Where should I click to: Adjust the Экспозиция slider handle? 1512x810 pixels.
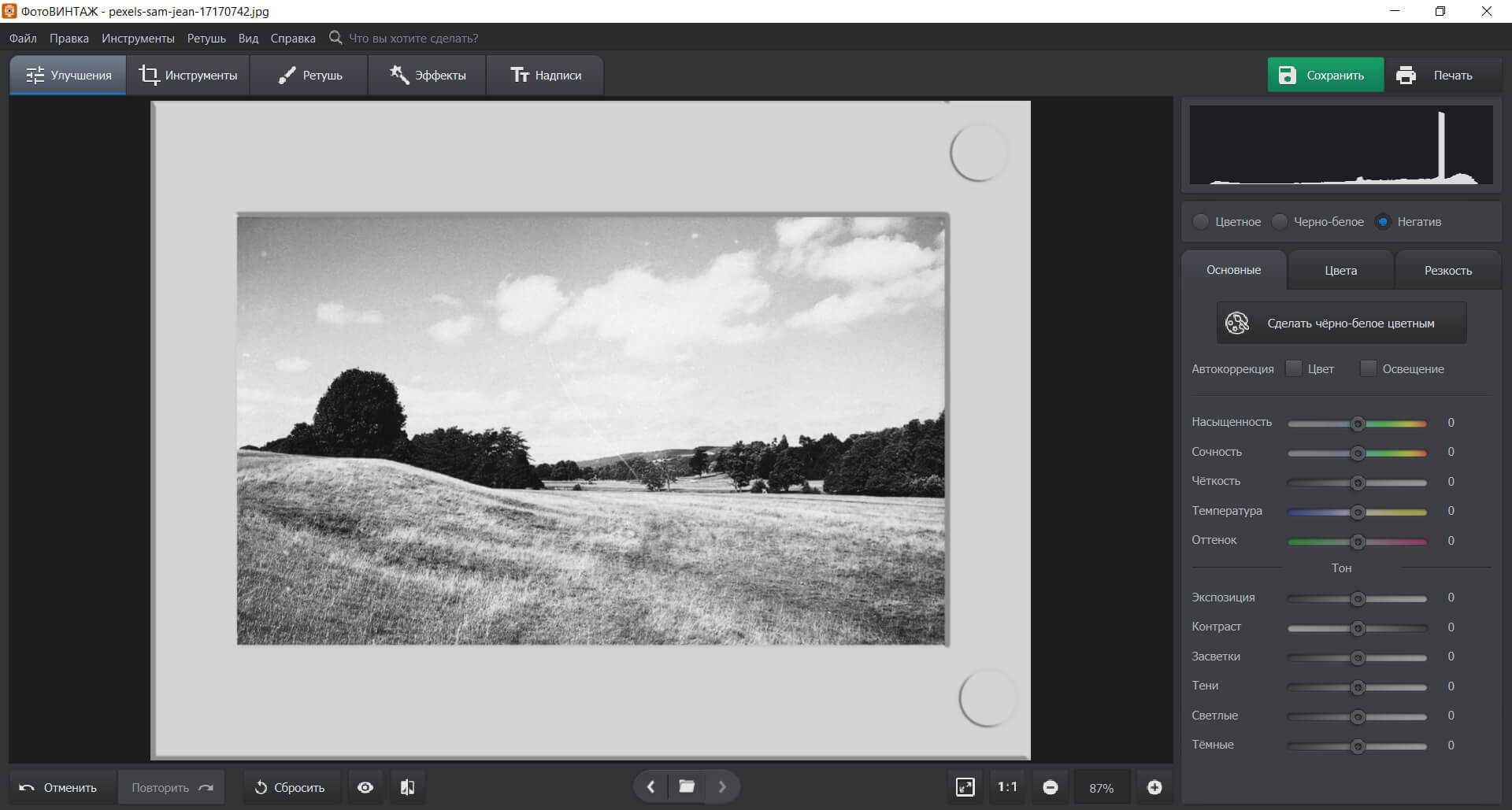pos(1358,599)
